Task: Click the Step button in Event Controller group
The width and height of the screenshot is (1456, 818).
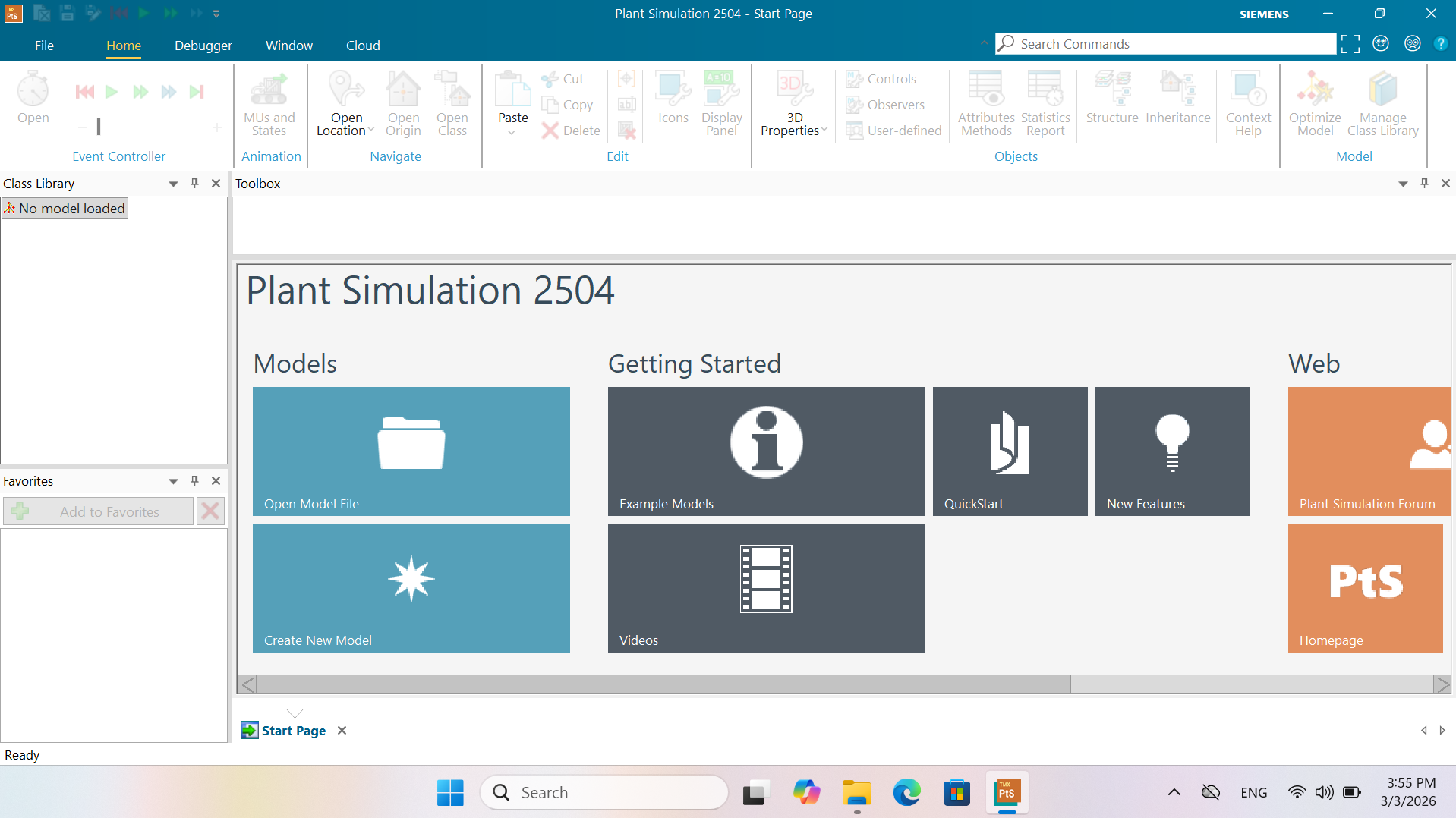Action: (x=197, y=92)
